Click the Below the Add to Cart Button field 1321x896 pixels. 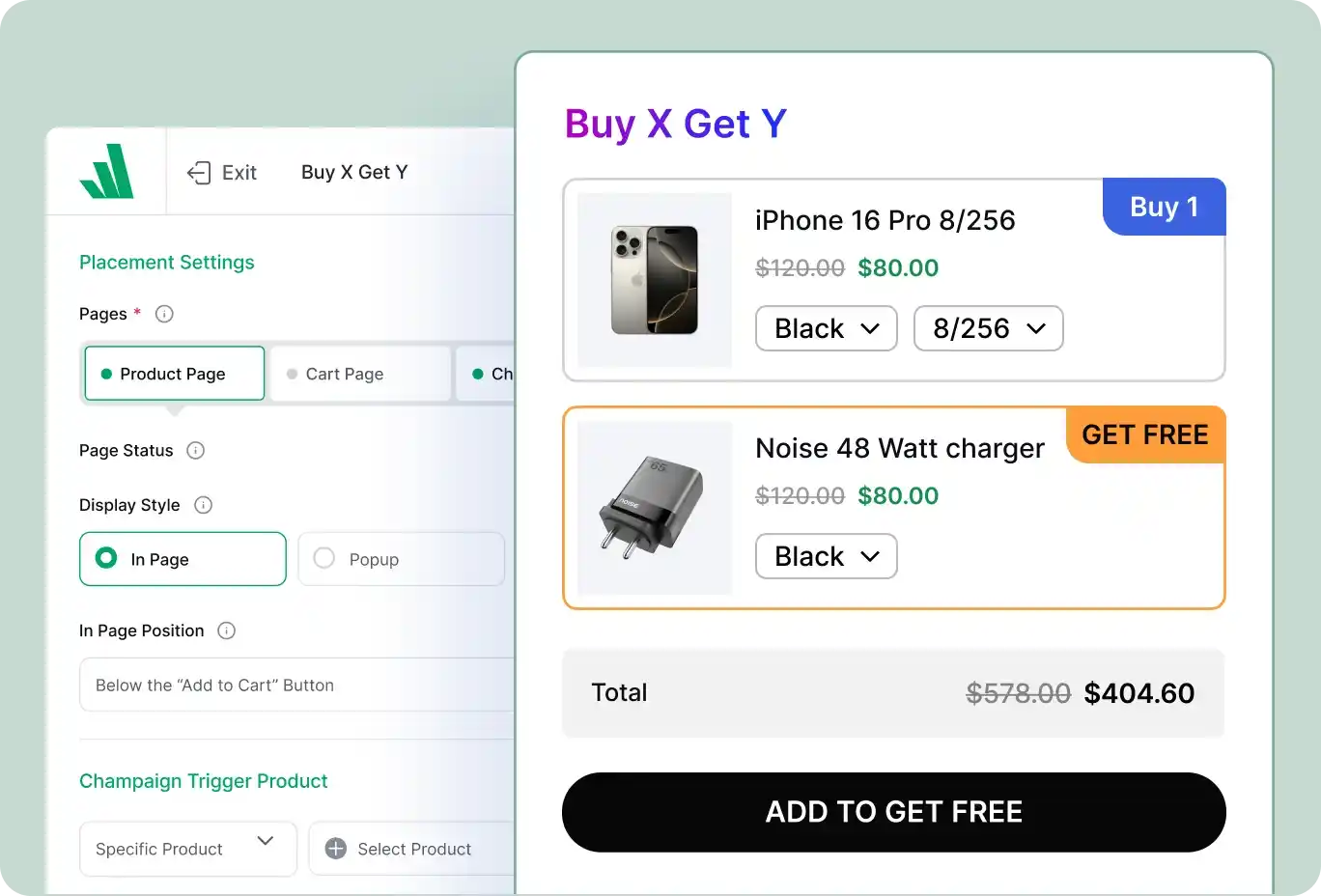(x=295, y=685)
